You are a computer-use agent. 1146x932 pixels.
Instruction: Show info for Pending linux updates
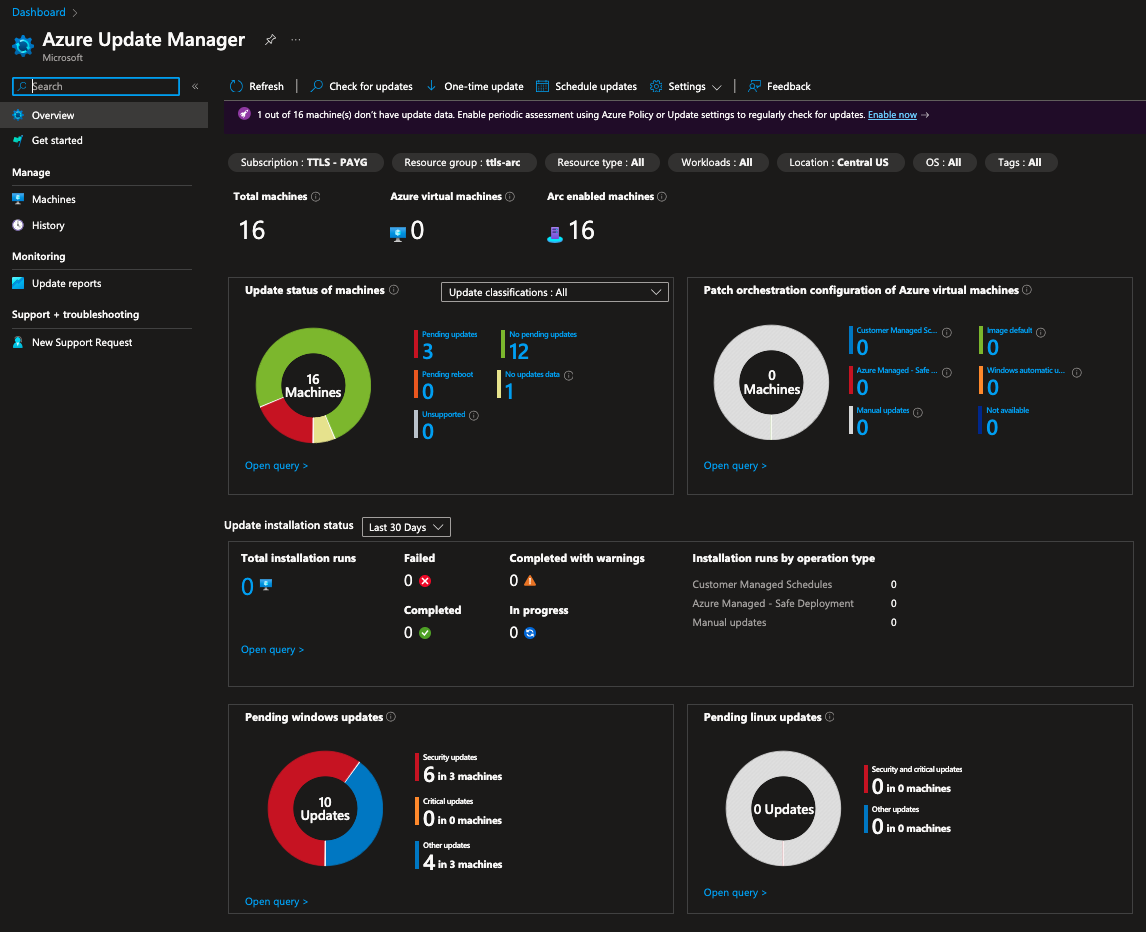(830, 717)
